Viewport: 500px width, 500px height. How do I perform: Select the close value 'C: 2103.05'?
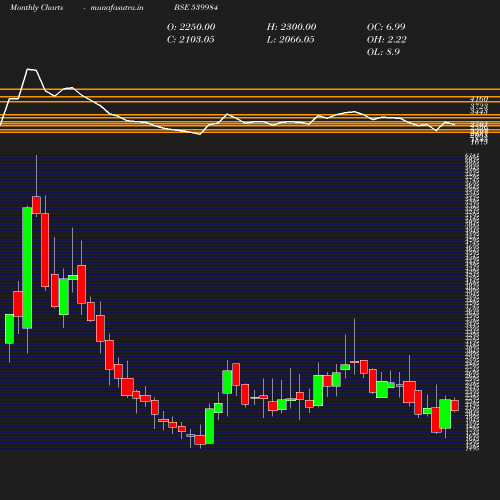tap(190, 39)
